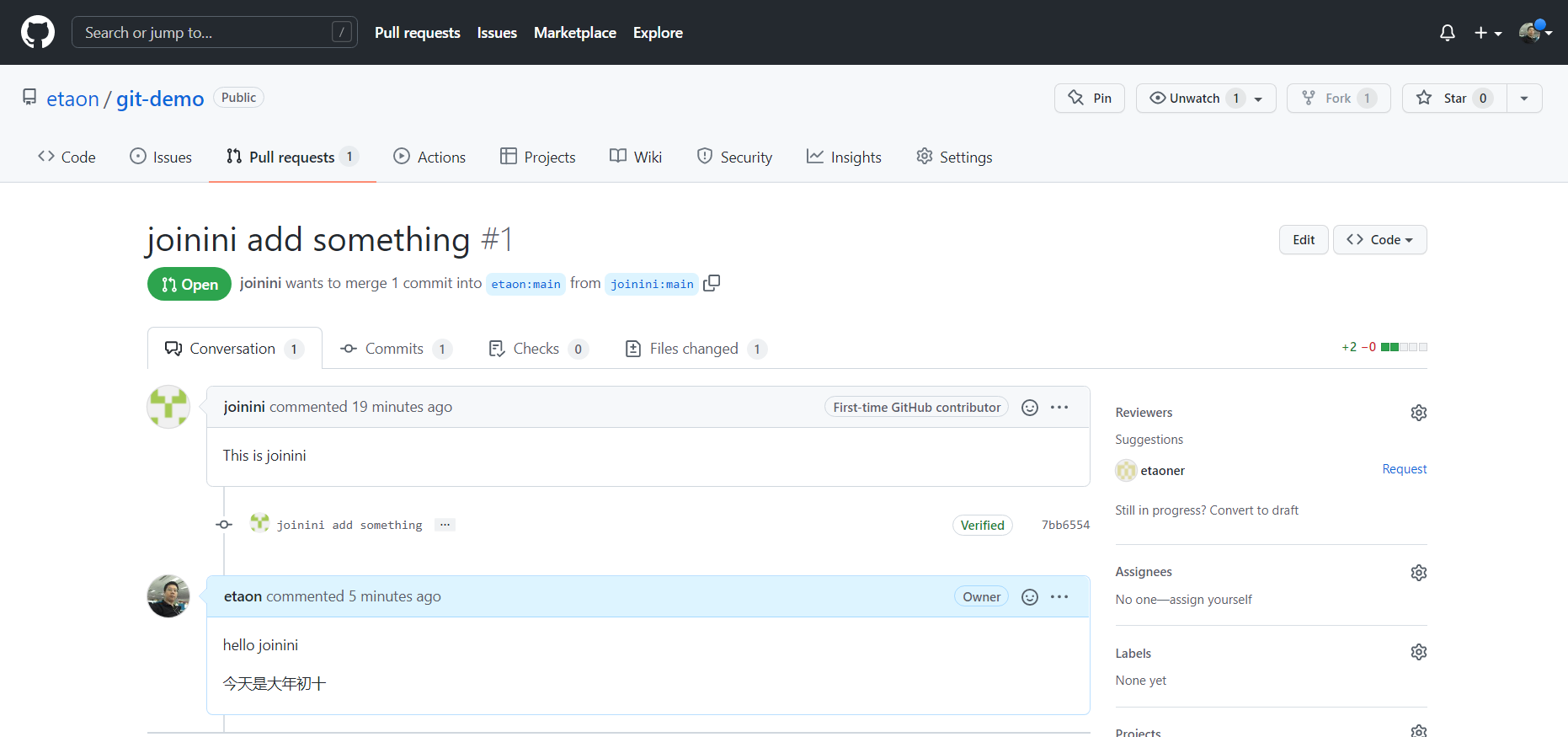Click Convert to draft link
This screenshot has width=1568, height=737.
(x=1254, y=510)
